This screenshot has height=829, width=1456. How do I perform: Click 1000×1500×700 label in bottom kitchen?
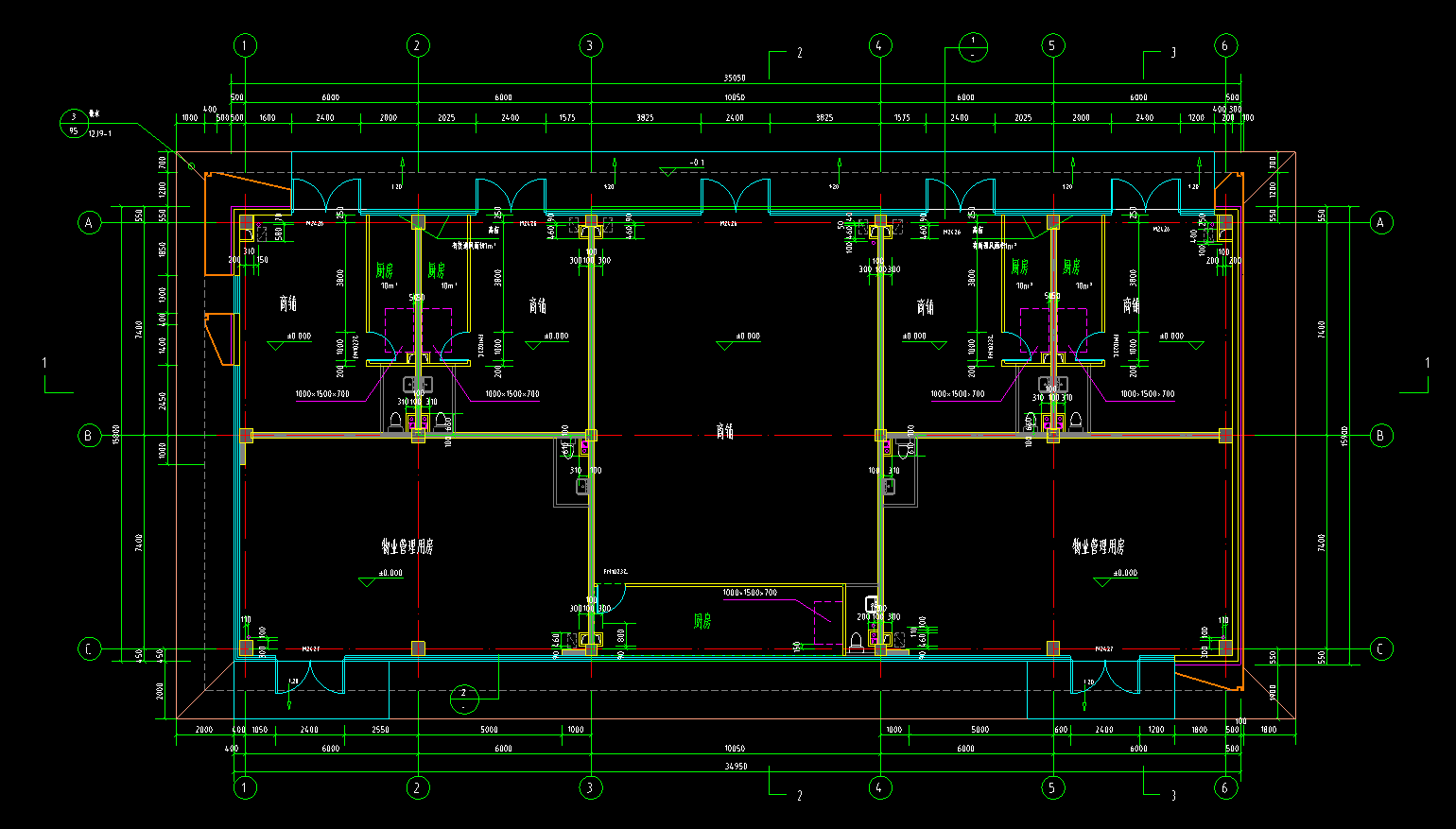click(x=750, y=593)
